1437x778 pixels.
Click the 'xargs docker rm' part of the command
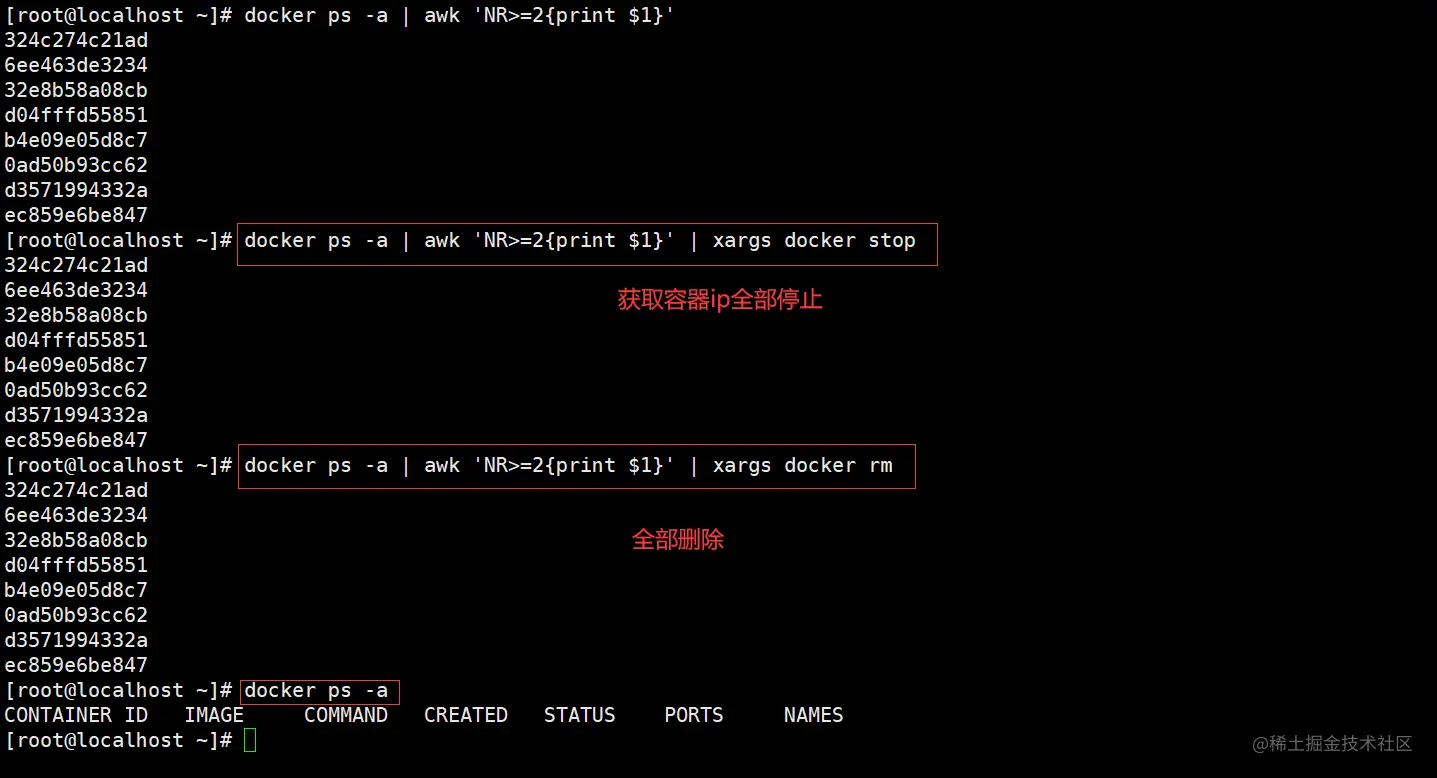(802, 466)
